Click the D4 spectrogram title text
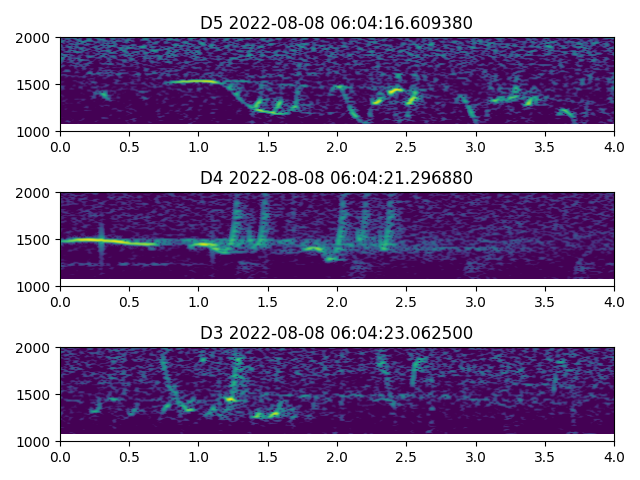This screenshot has width=640, height=480. (x=336, y=178)
